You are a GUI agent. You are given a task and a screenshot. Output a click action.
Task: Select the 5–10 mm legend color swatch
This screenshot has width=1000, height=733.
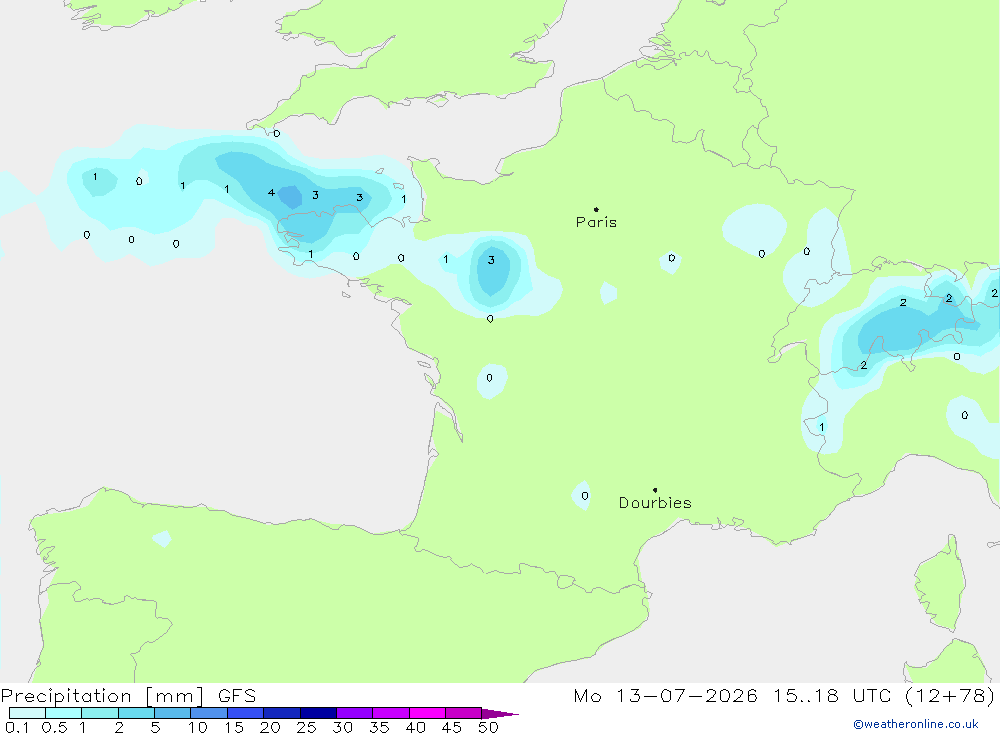pyautogui.click(x=172, y=713)
